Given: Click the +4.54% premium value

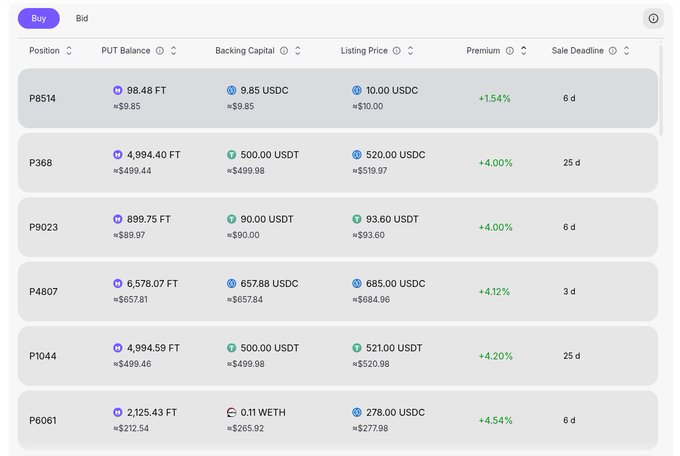Looking at the screenshot, I should 495,420.
